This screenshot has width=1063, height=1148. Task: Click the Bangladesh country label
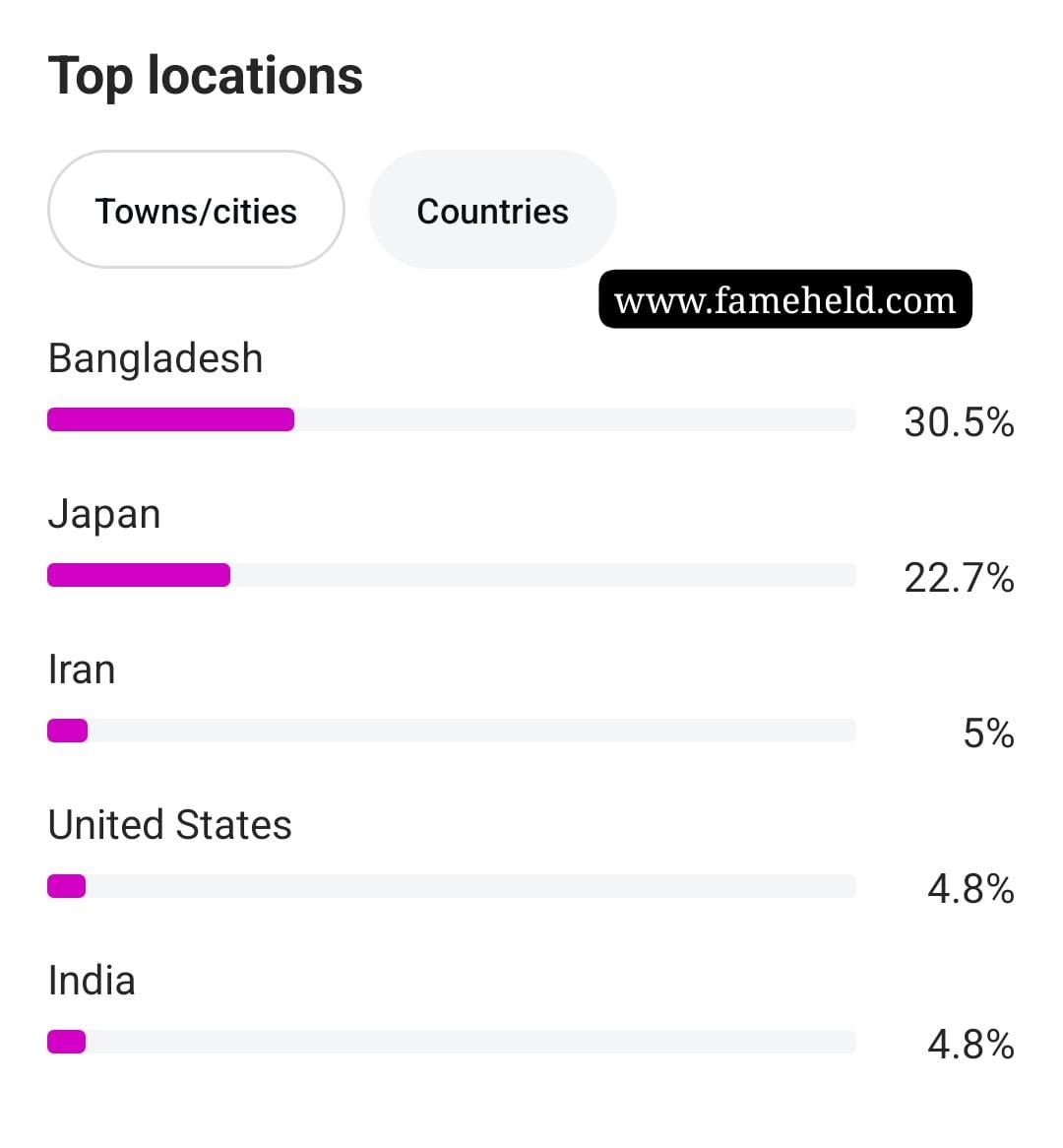(156, 358)
